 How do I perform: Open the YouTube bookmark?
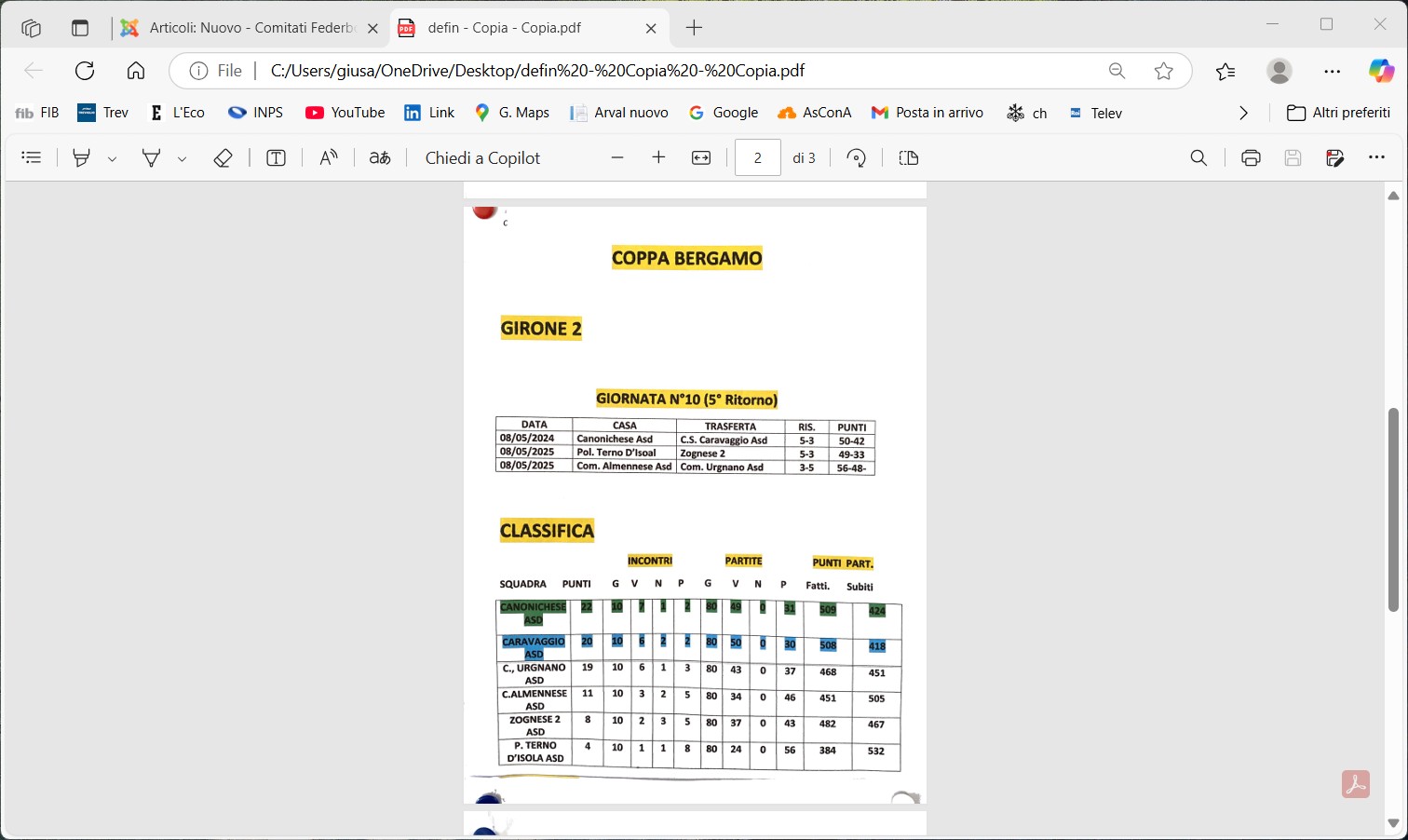(345, 113)
